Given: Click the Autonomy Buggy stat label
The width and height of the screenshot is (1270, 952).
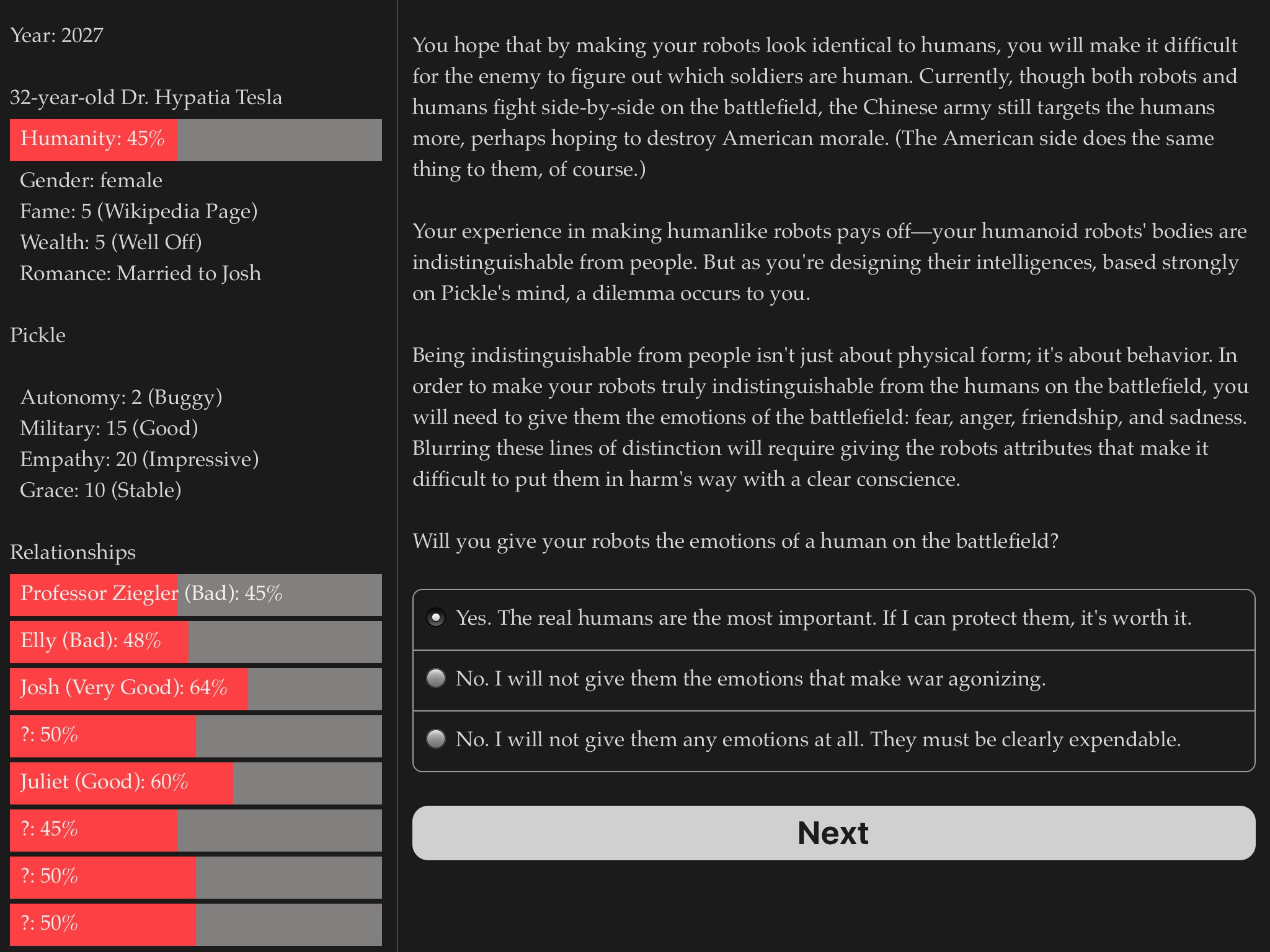Looking at the screenshot, I should click(x=119, y=398).
